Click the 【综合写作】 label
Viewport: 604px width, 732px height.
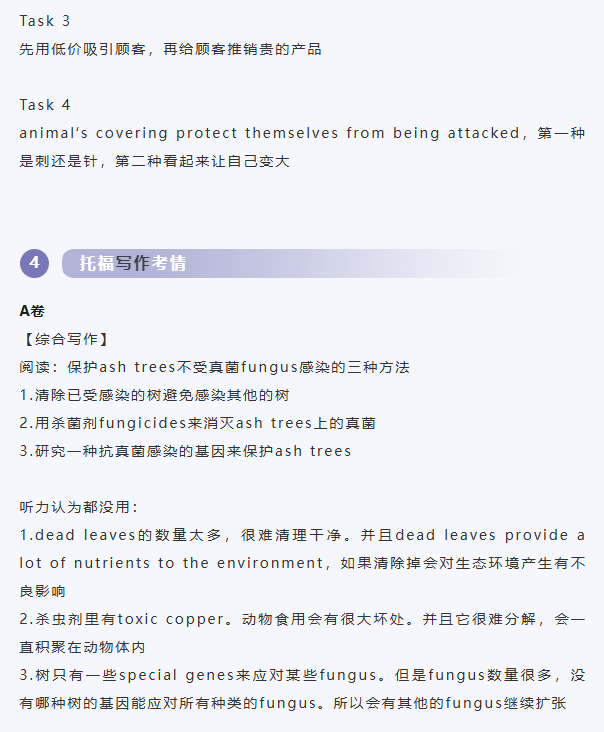coord(65,339)
